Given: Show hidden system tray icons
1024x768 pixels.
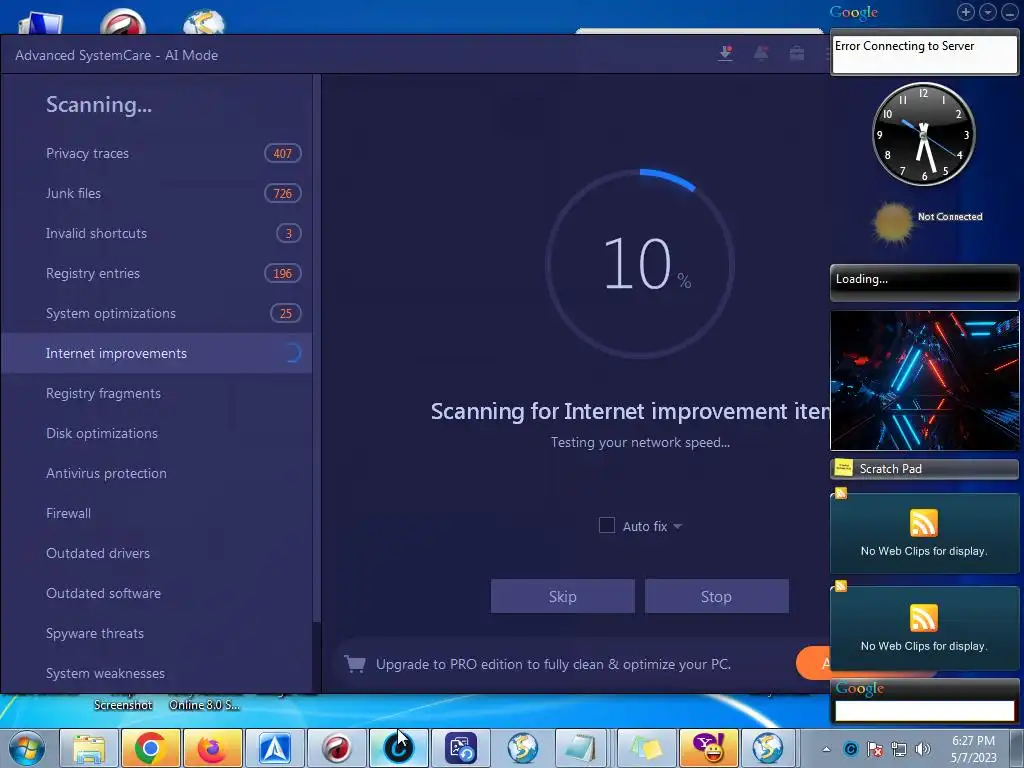Looking at the screenshot, I should (x=826, y=749).
